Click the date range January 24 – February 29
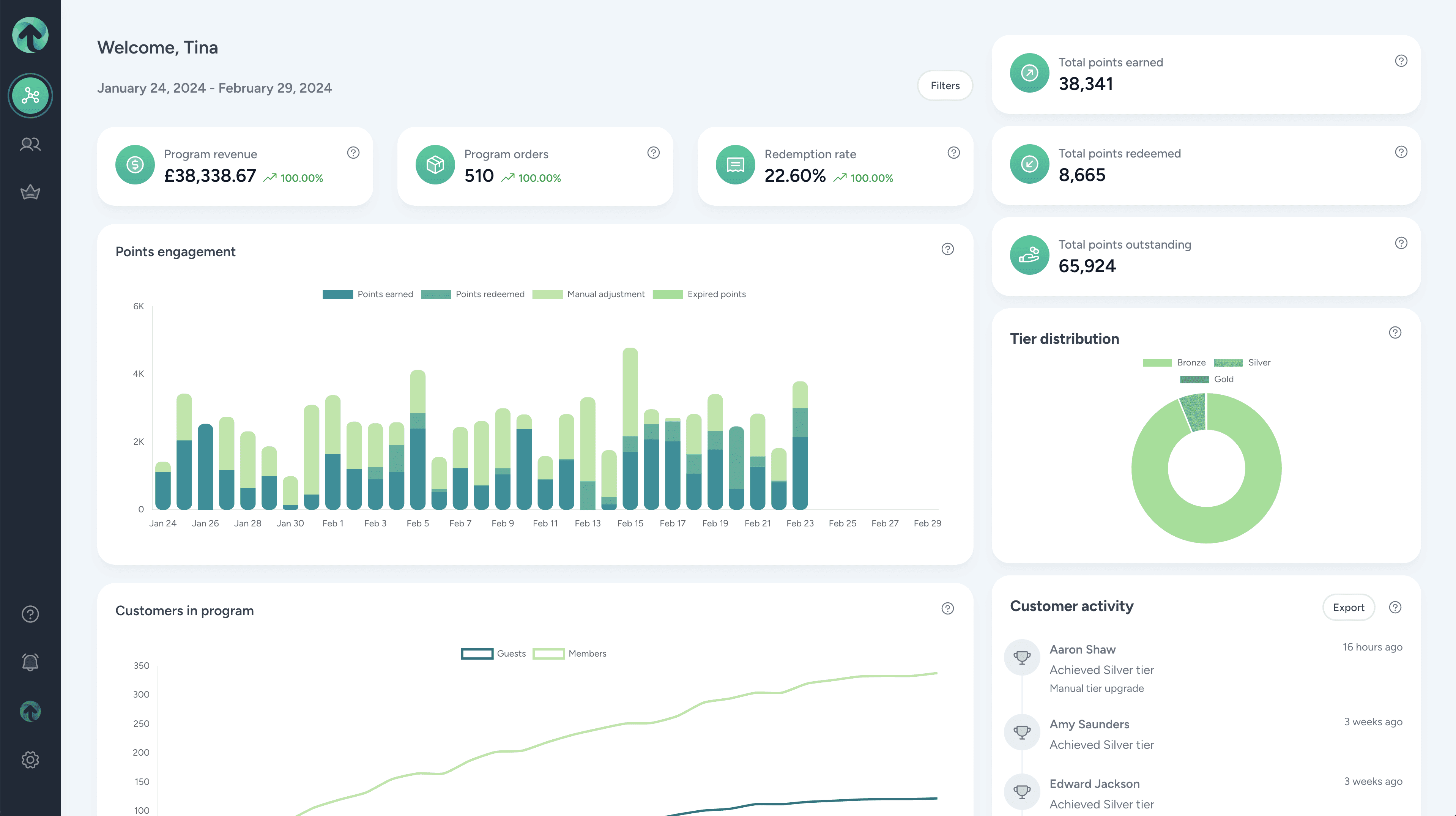Viewport: 1456px width, 816px height. [214, 88]
